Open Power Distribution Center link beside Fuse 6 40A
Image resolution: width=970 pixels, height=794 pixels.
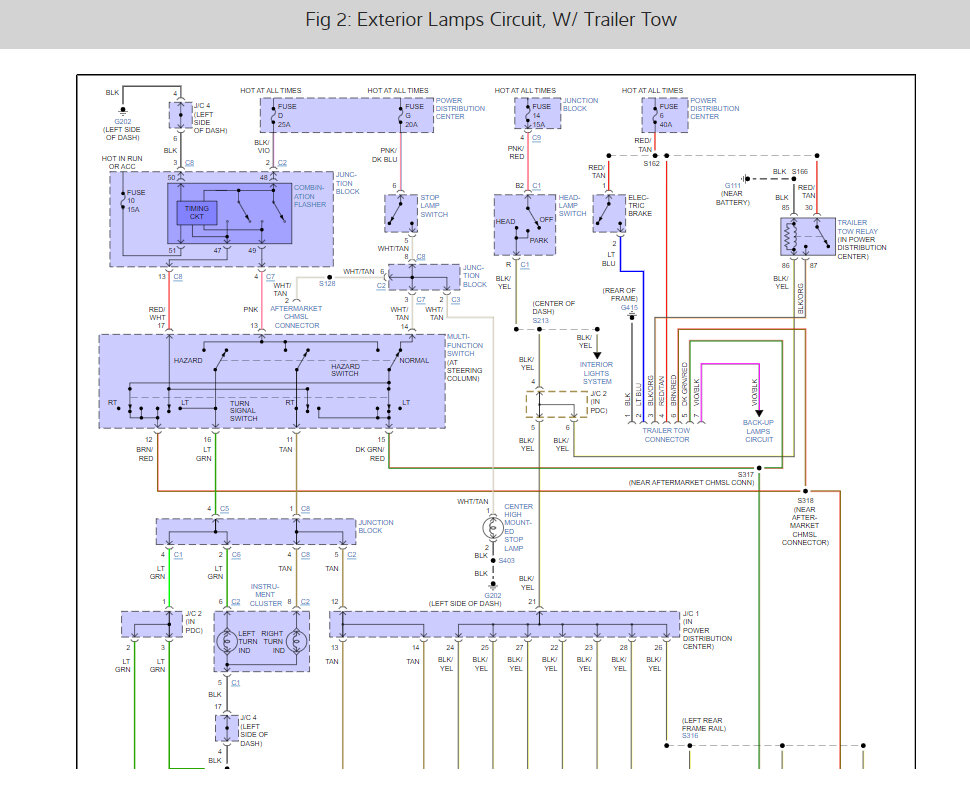715,108
